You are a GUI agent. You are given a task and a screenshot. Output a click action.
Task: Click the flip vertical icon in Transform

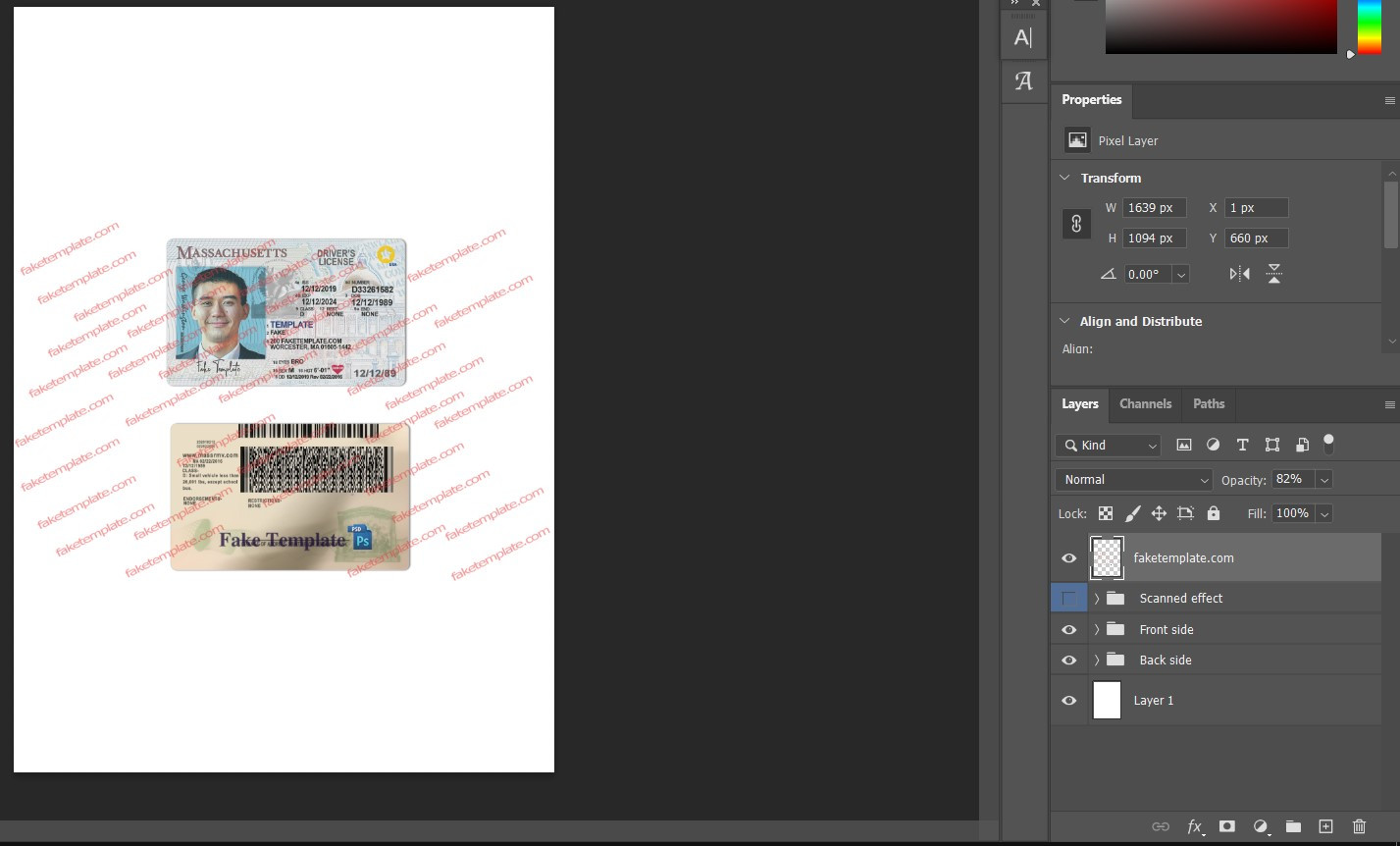click(1273, 274)
